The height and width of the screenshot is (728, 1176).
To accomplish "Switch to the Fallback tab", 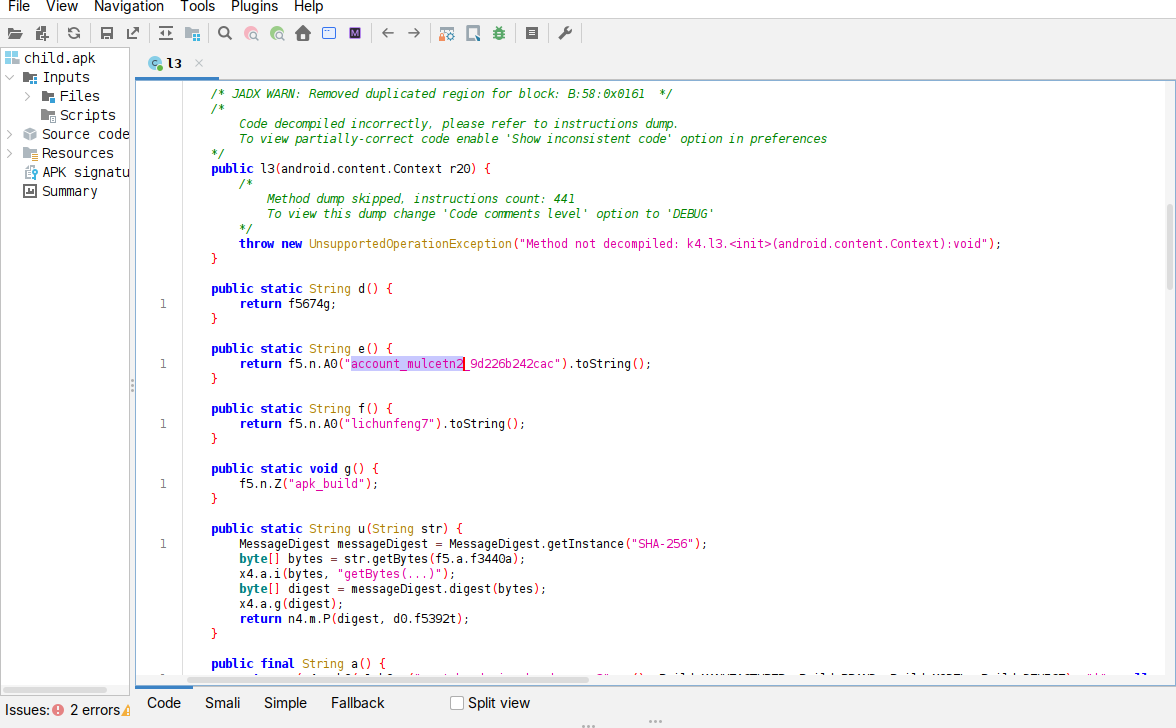I will pyautogui.click(x=358, y=703).
